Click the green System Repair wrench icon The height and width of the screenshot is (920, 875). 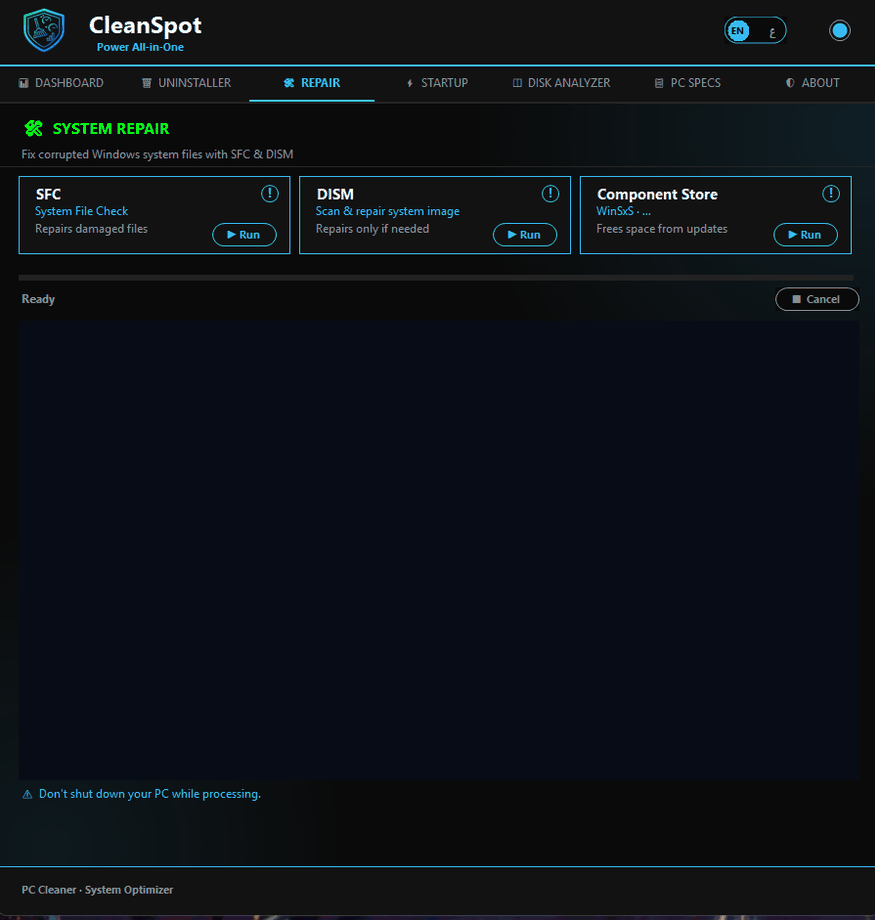tap(33, 128)
